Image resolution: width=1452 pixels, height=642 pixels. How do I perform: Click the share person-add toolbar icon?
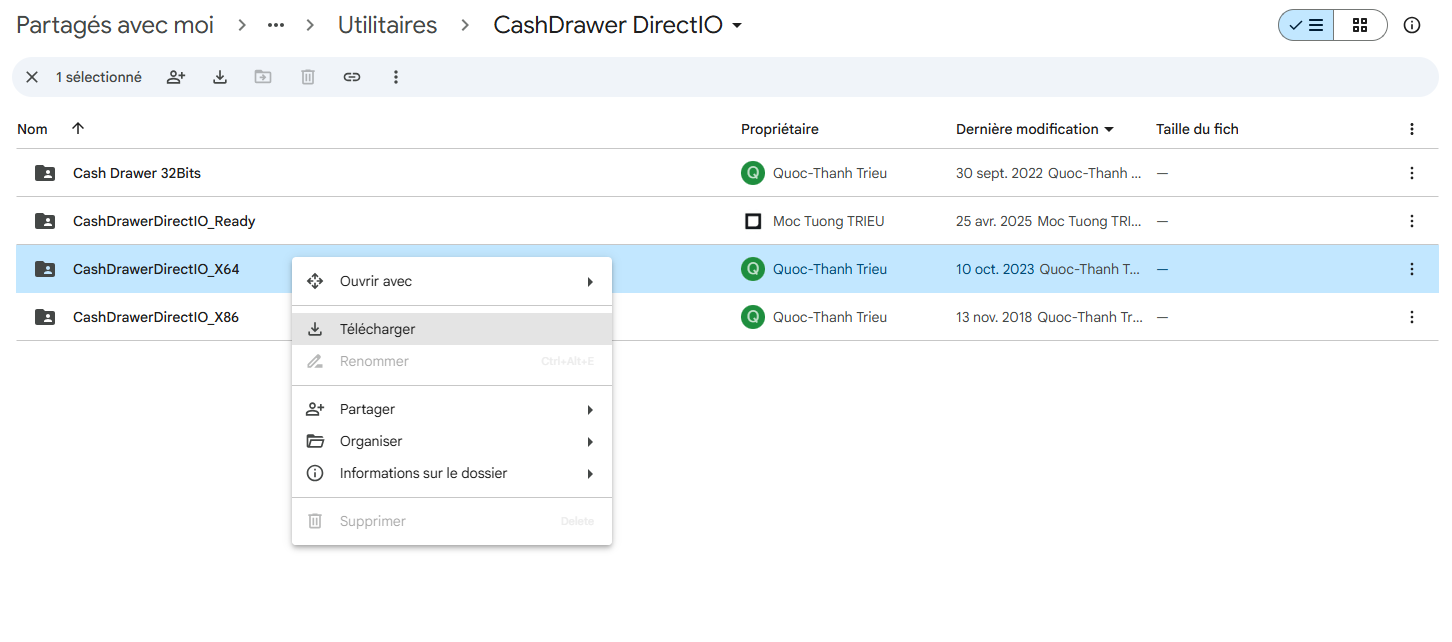click(176, 77)
